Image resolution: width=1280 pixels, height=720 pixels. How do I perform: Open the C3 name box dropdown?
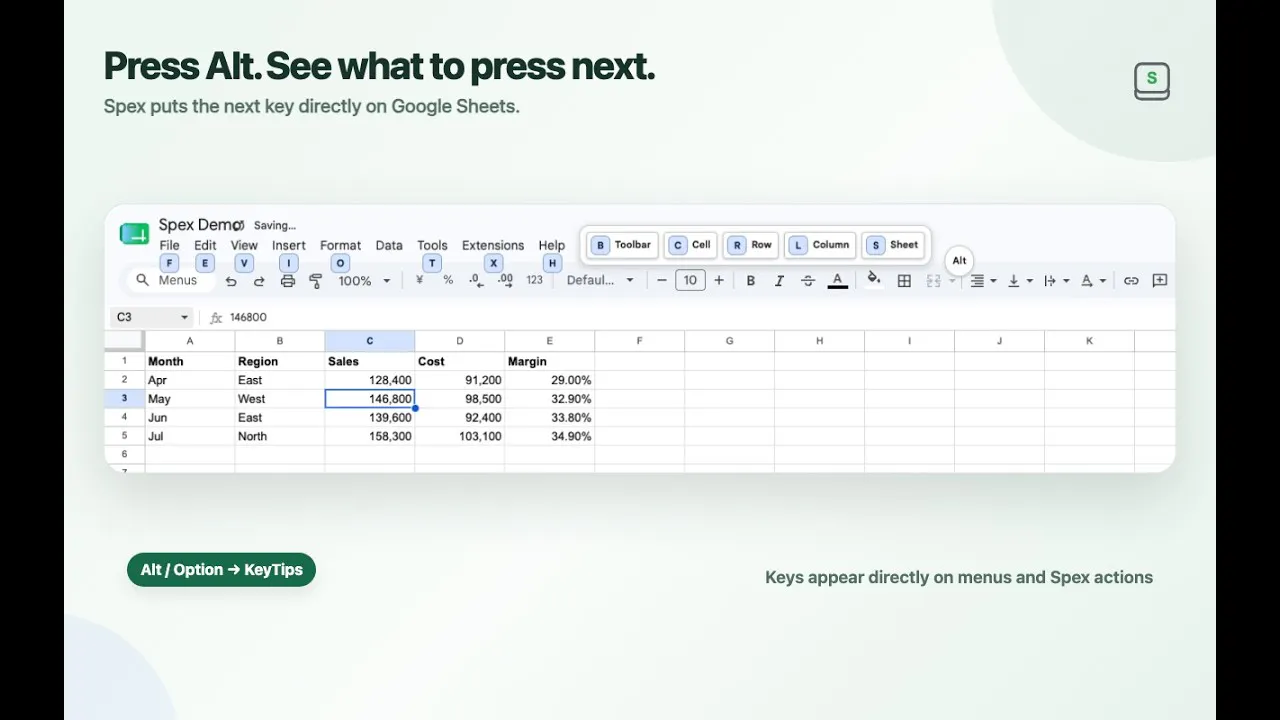tap(184, 317)
